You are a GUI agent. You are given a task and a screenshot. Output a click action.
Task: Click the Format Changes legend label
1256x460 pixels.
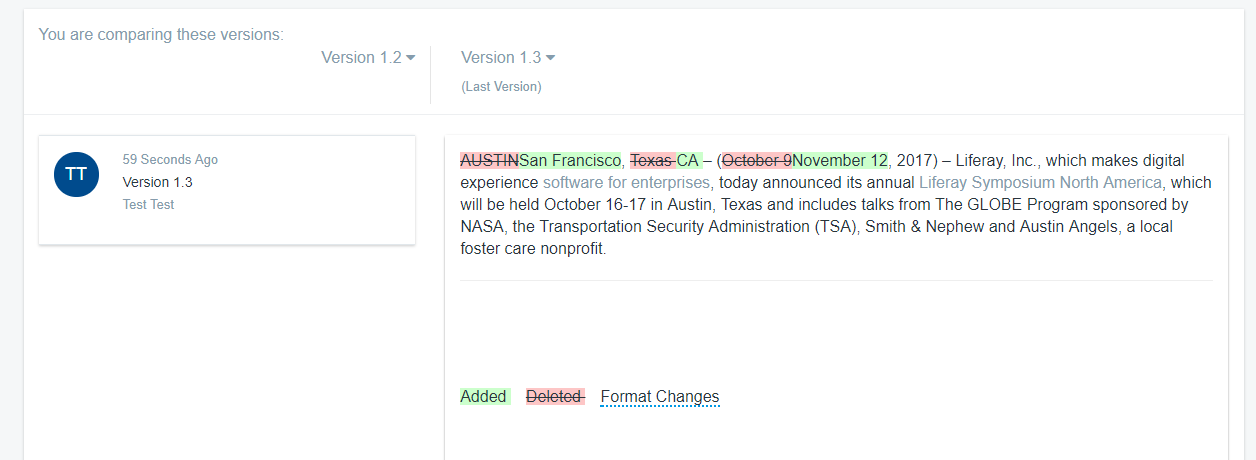[x=660, y=397]
